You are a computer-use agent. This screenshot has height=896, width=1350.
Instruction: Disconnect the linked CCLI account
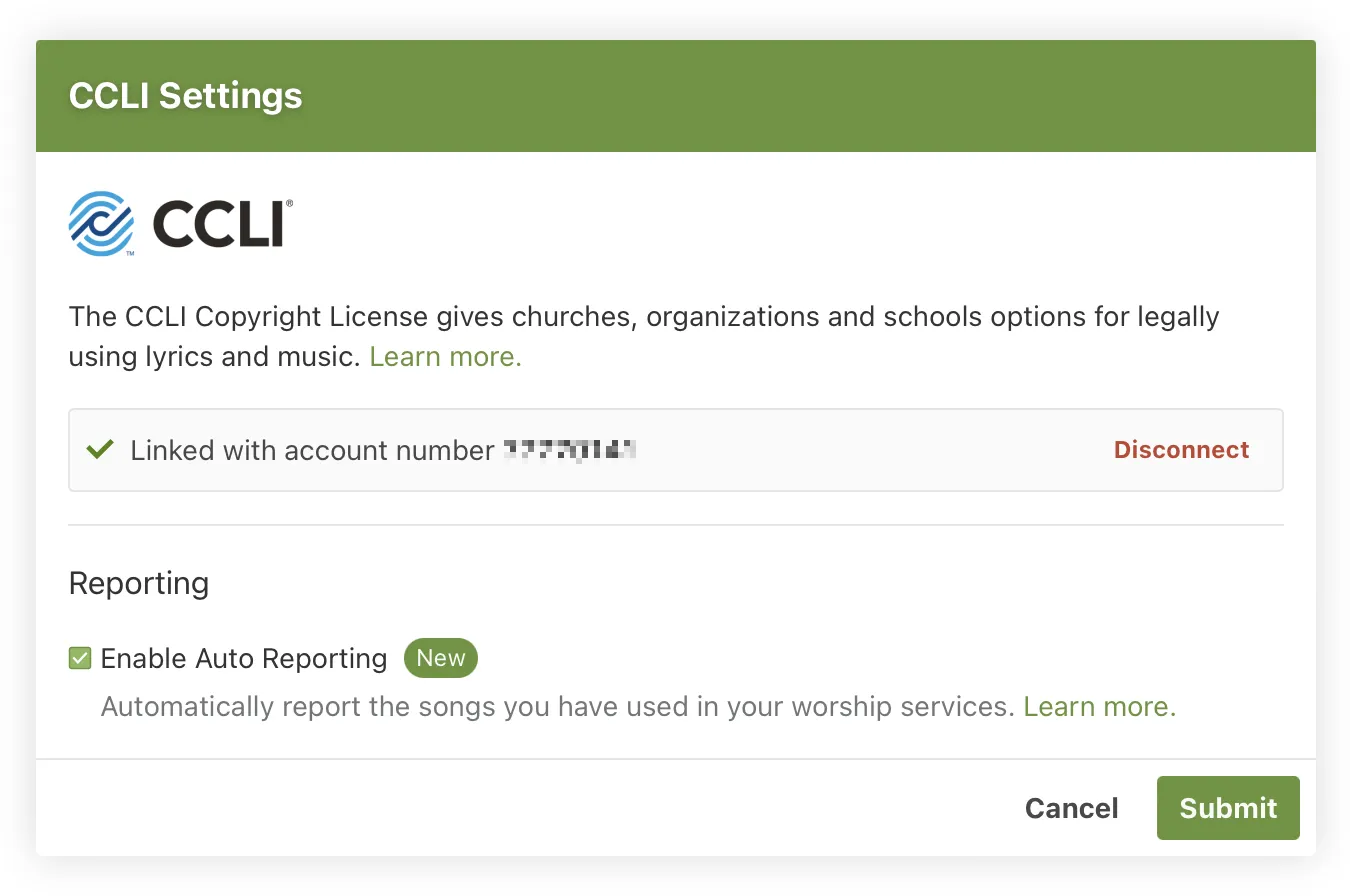tap(1181, 449)
